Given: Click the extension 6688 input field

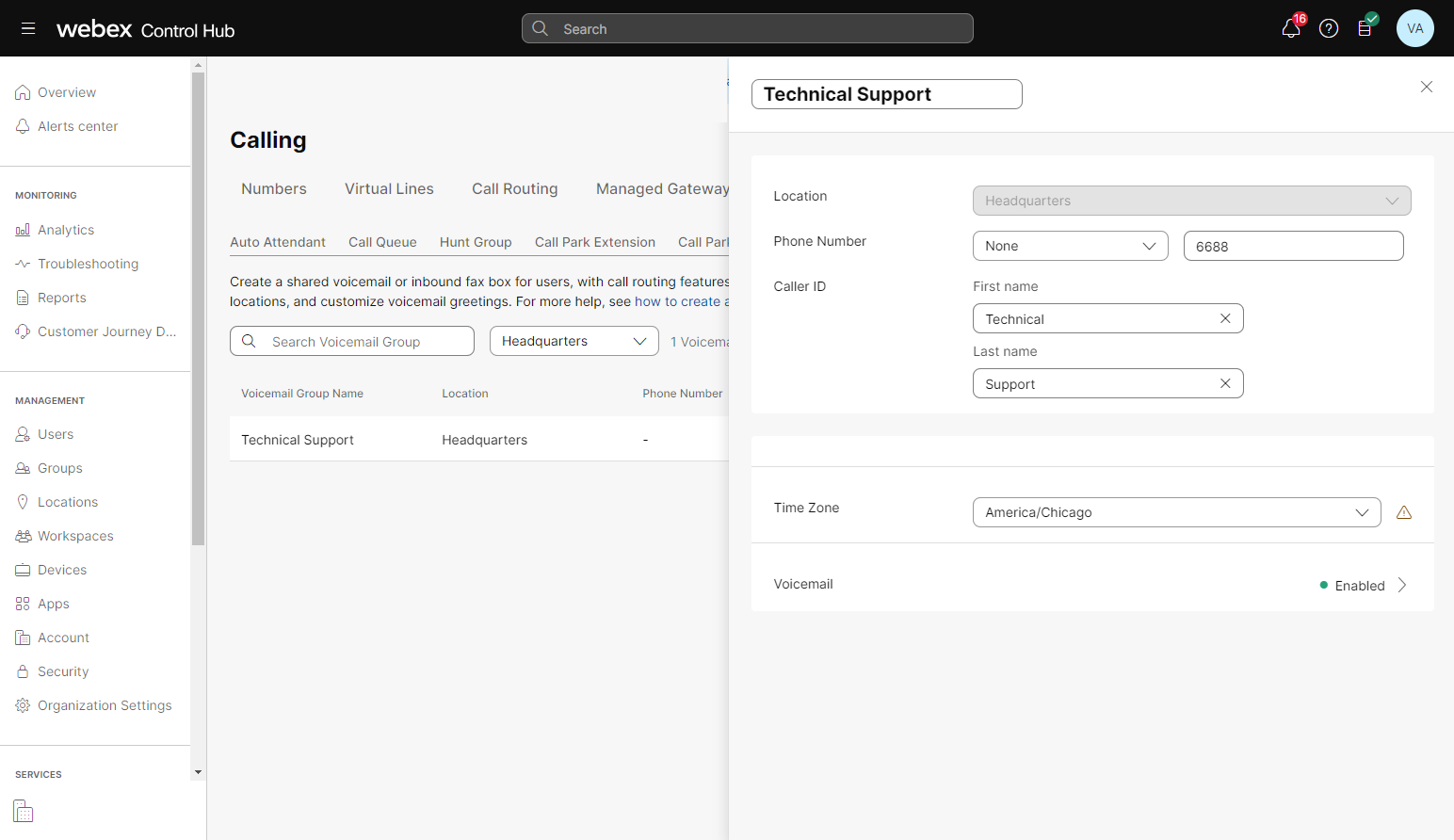Looking at the screenshot, I should tap(1293, 246).
